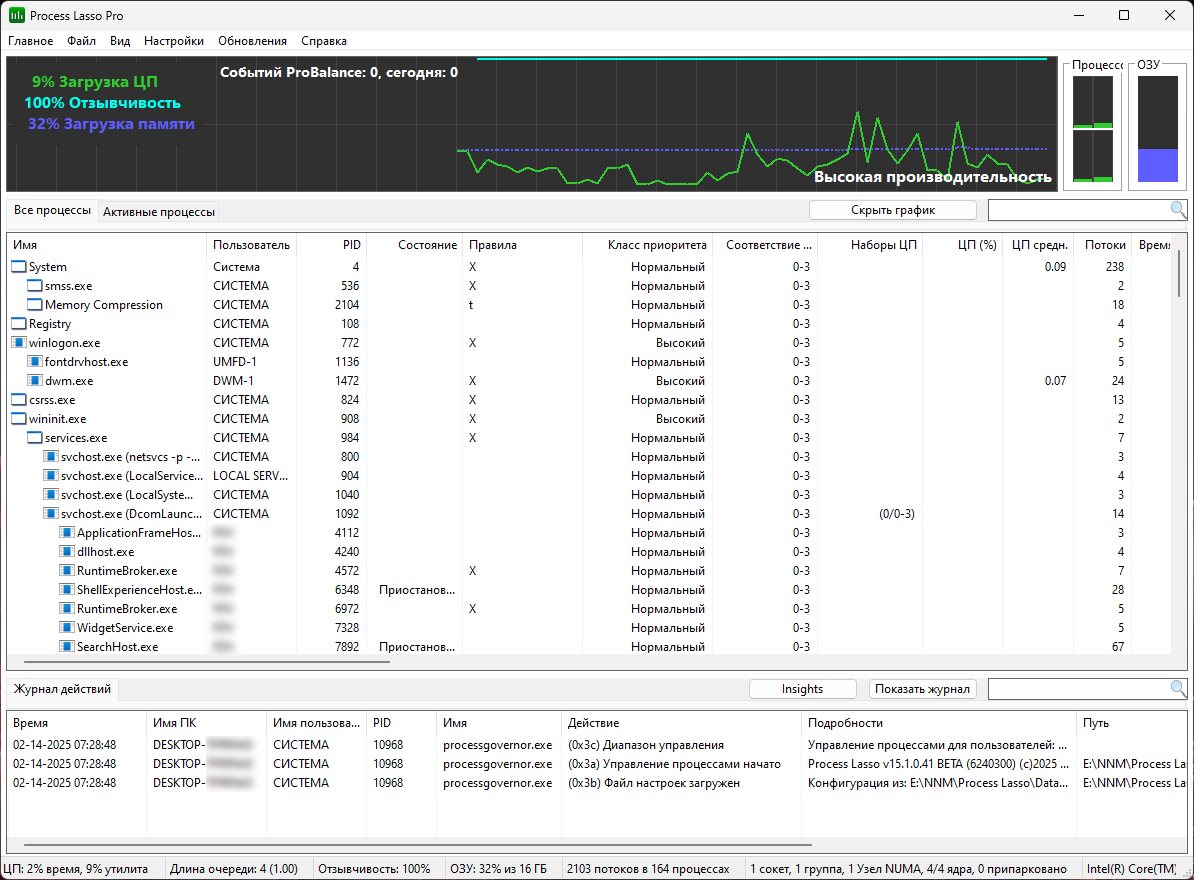Image resolution: width=1194 pixels, height=880 pixels.
Task: Click status bar text ОЗУ: 32% из 16 ГБ
Action: click(498, 869)
